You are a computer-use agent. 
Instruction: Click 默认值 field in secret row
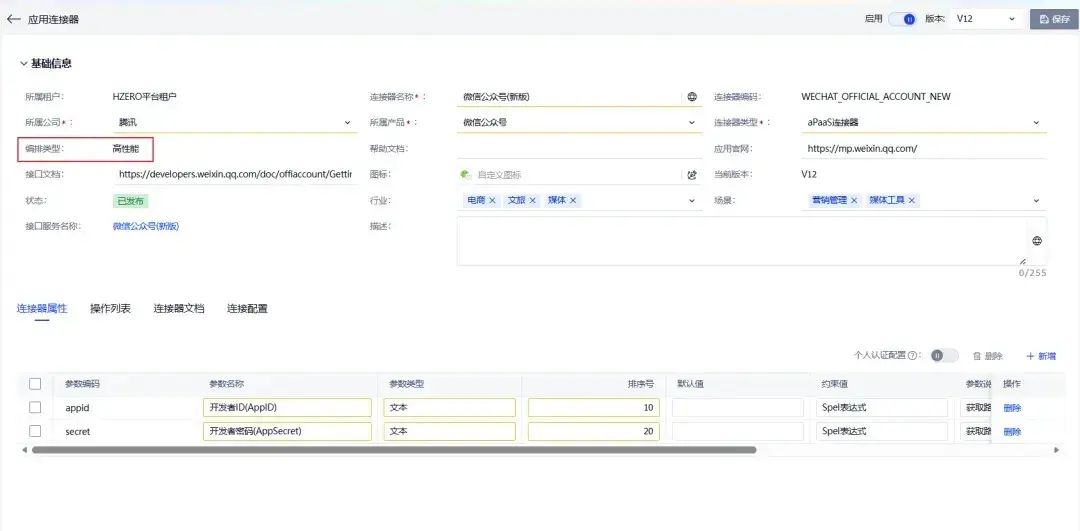click(x=738, y=432)
